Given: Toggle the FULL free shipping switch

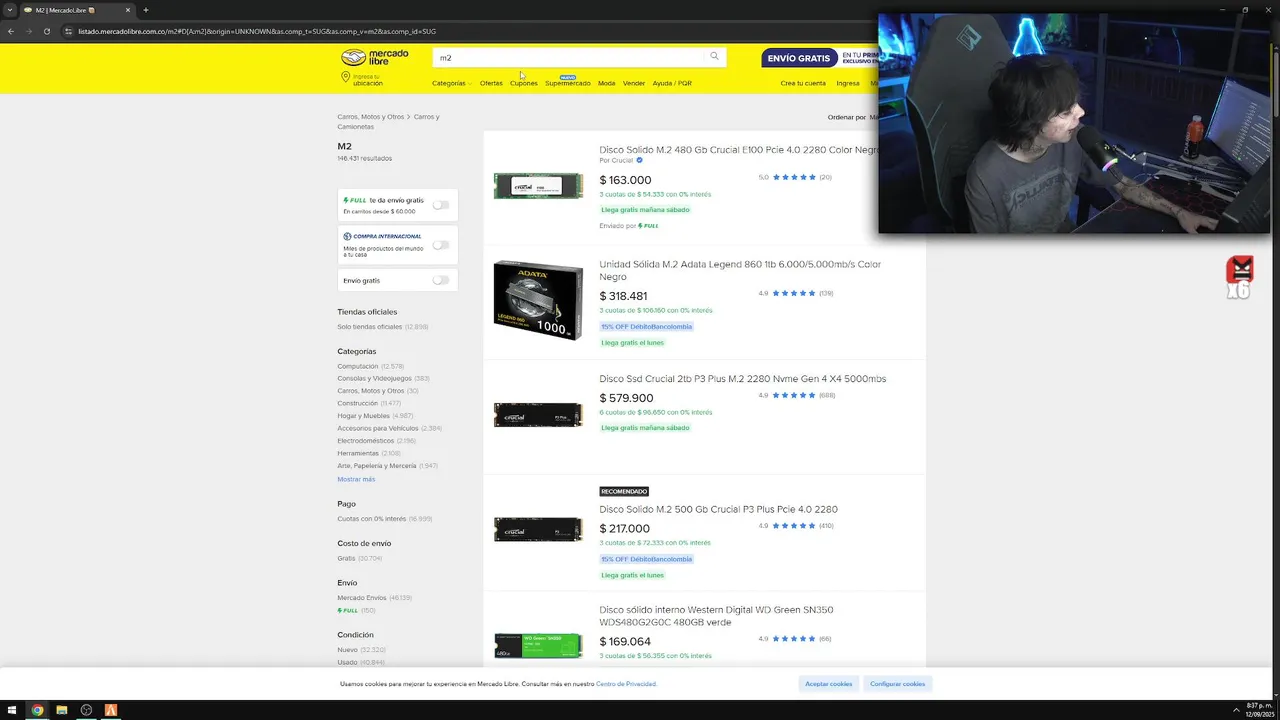Looking at the screenshot, I should (x=440, y=205).
